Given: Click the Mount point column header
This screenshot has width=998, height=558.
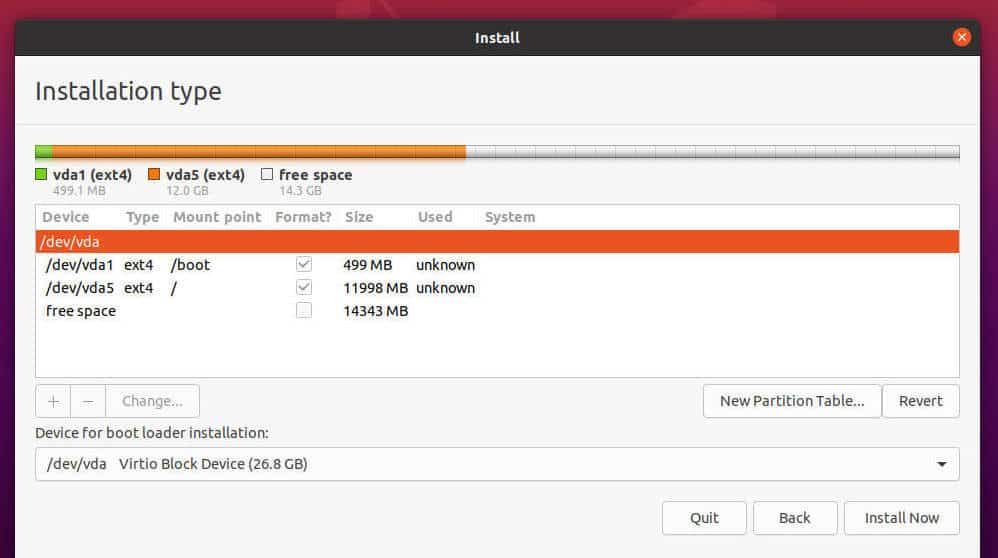Looking at the screenshot, I should tap(217, 217).
